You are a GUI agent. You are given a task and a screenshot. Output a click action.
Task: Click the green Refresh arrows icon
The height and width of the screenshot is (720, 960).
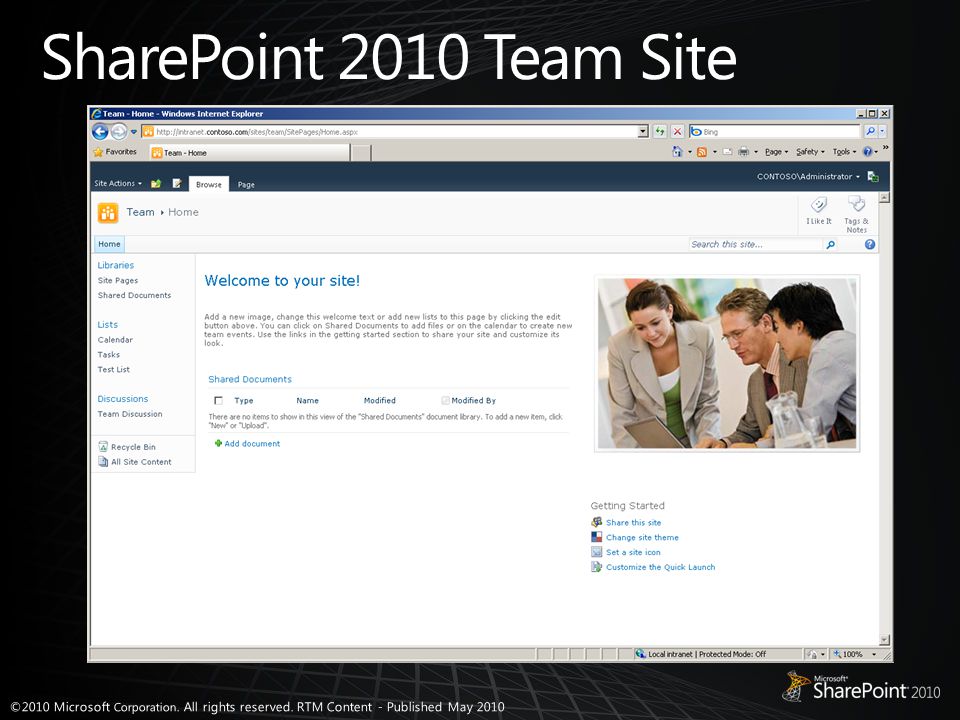(x=659, y=132)
